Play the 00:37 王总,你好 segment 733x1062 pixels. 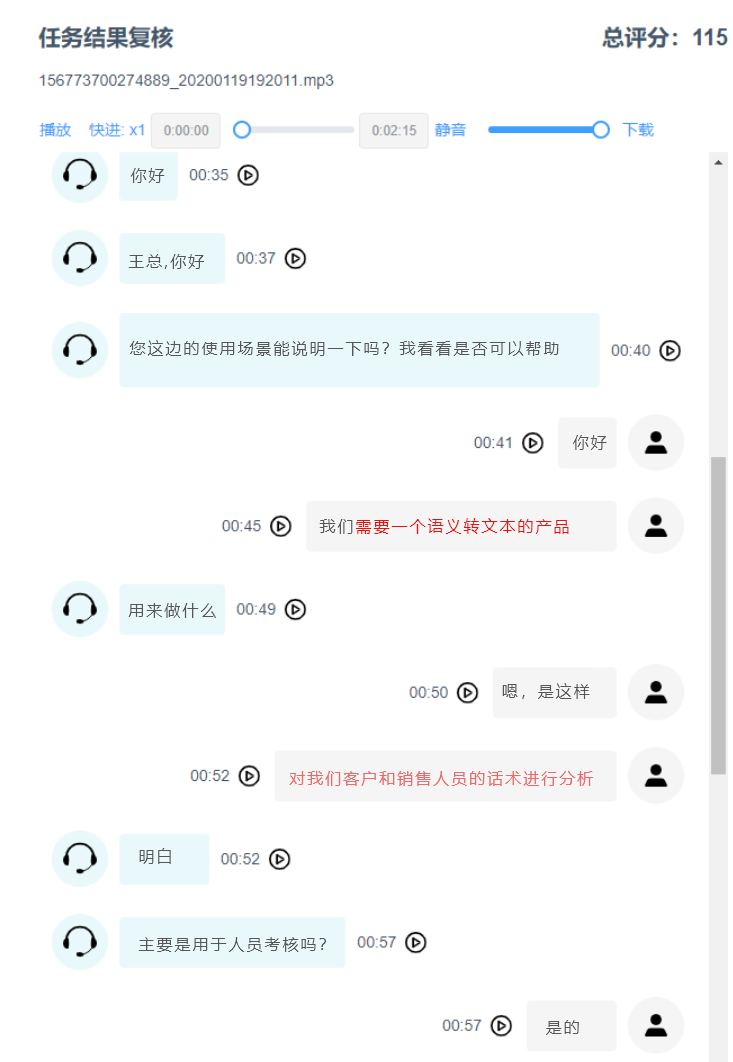(295, 259)
